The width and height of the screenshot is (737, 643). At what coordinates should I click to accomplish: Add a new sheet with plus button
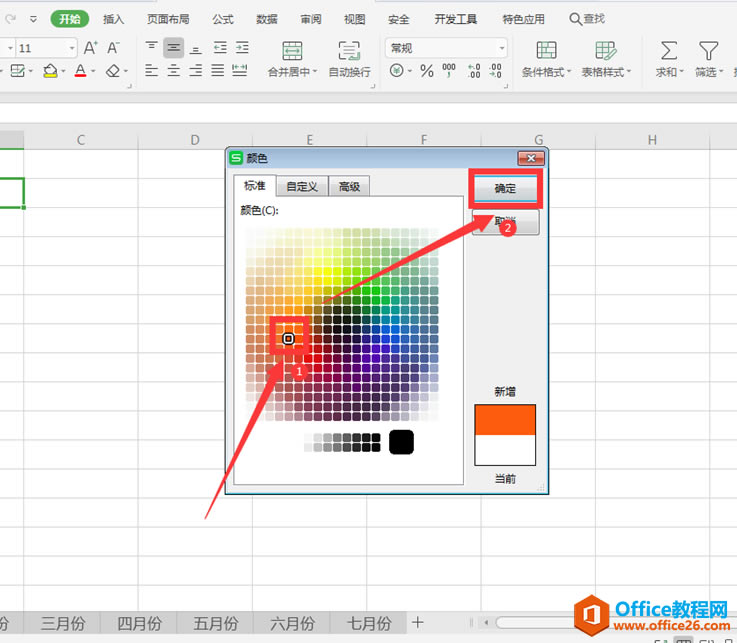[417, 623]
